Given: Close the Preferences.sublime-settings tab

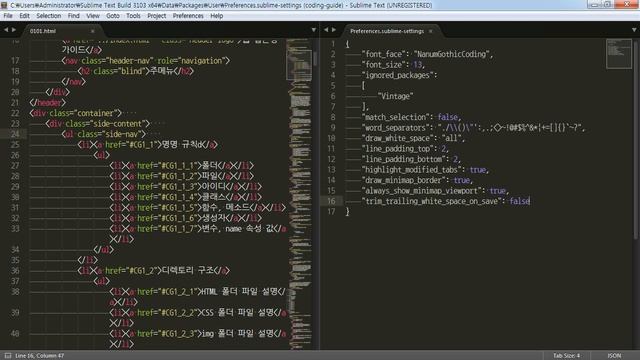Looking at the screenshot, I should coord(430,31).
